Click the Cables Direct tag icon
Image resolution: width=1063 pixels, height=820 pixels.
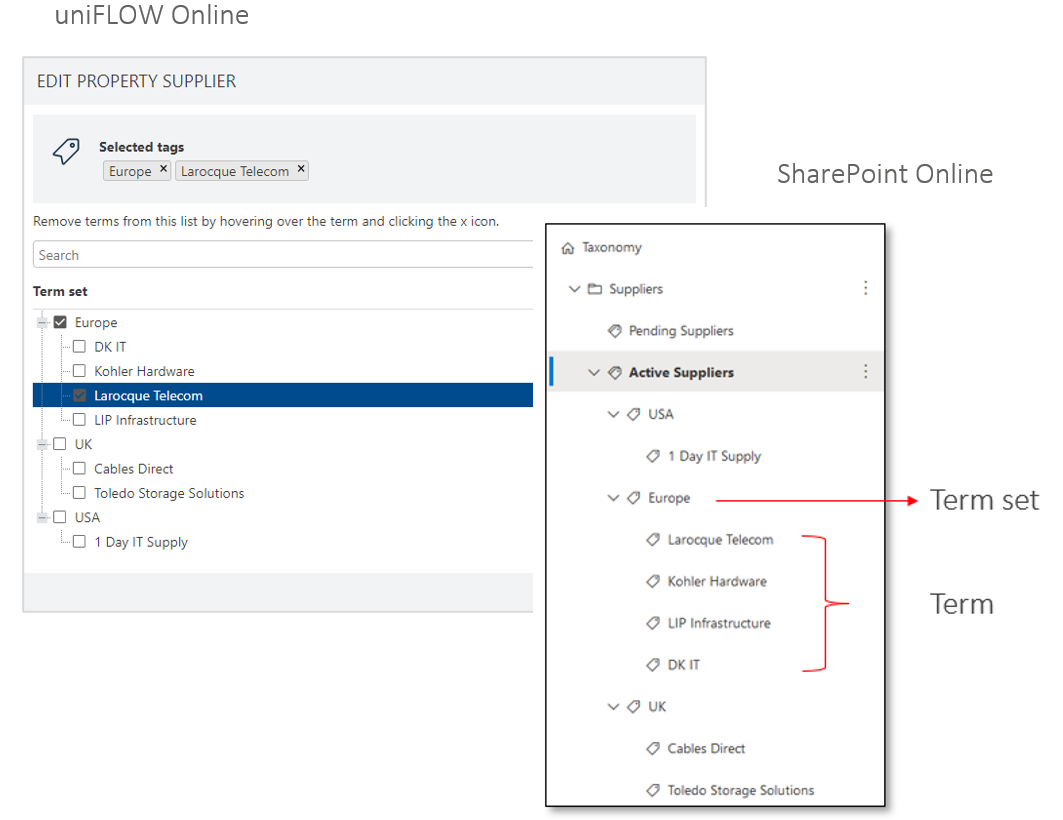[654, 748]
